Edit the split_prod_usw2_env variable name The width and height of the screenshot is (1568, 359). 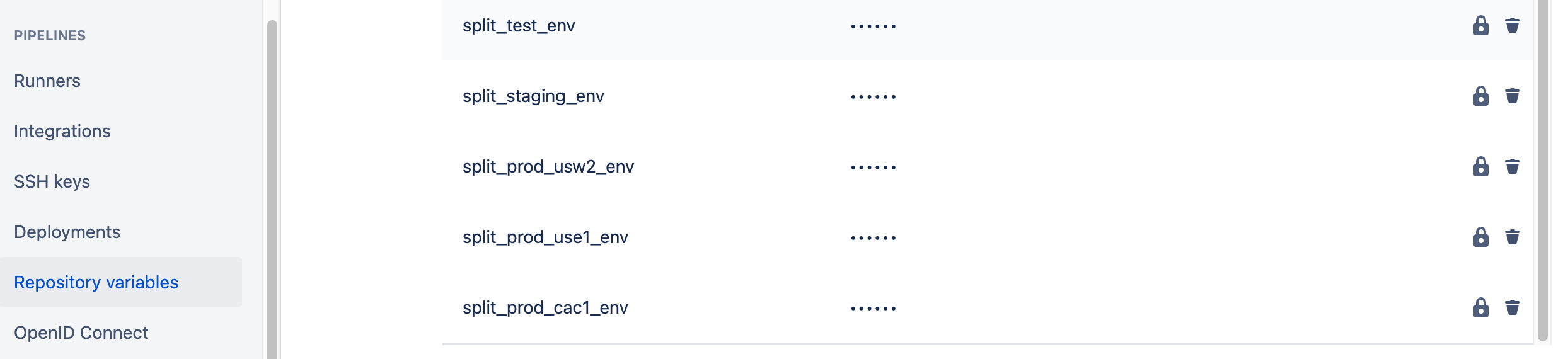[x=548, y=167]
